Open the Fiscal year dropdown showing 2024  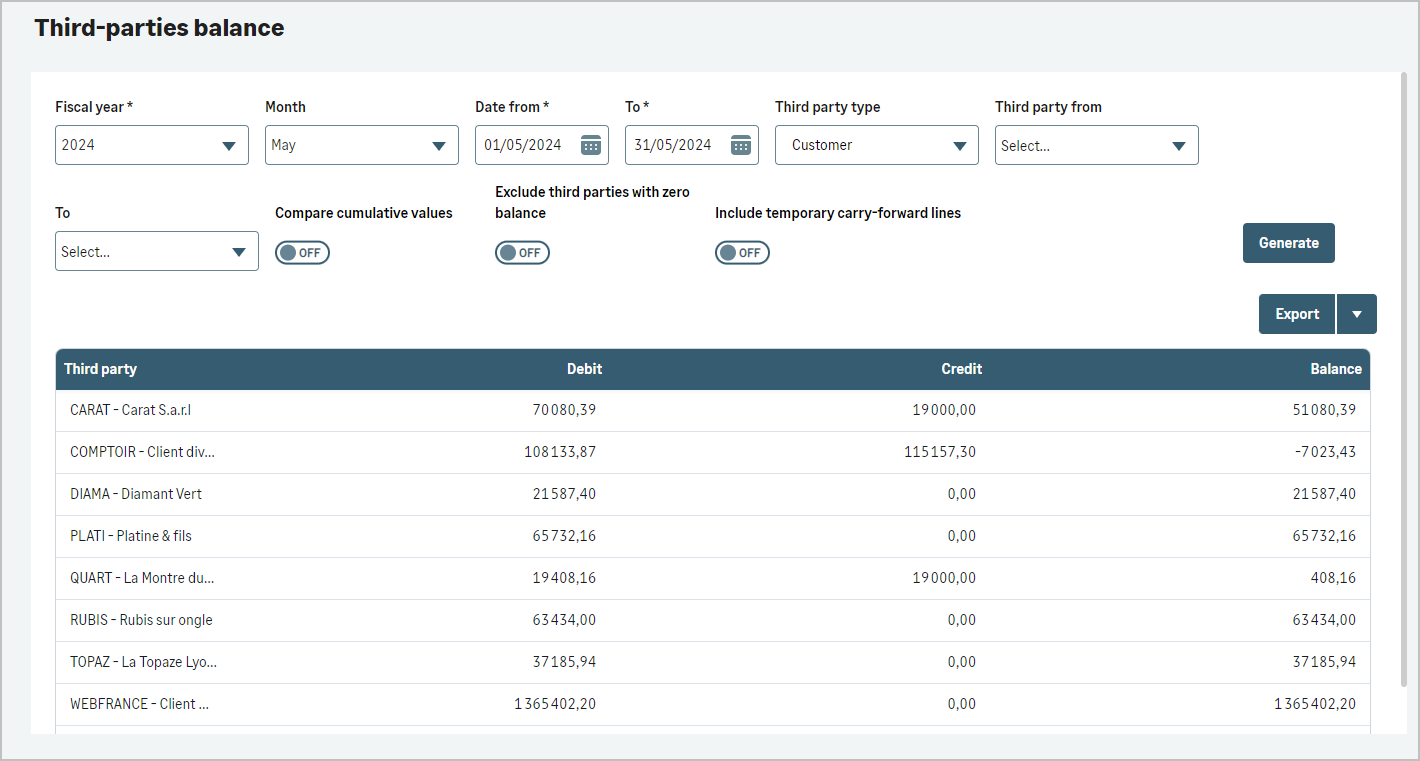152,145
